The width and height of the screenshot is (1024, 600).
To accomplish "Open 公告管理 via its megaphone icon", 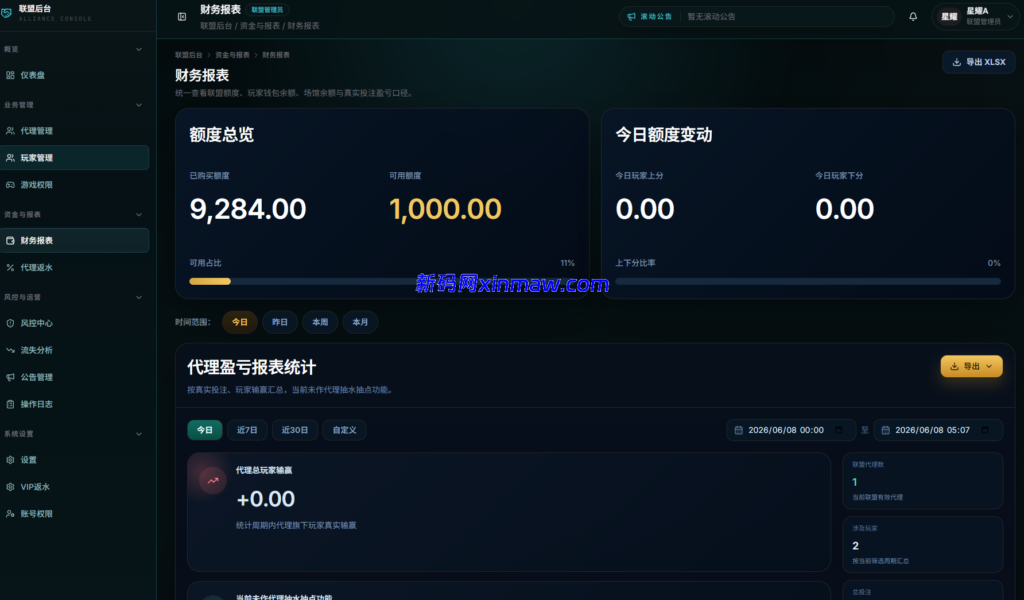I will tap(10, 377).
